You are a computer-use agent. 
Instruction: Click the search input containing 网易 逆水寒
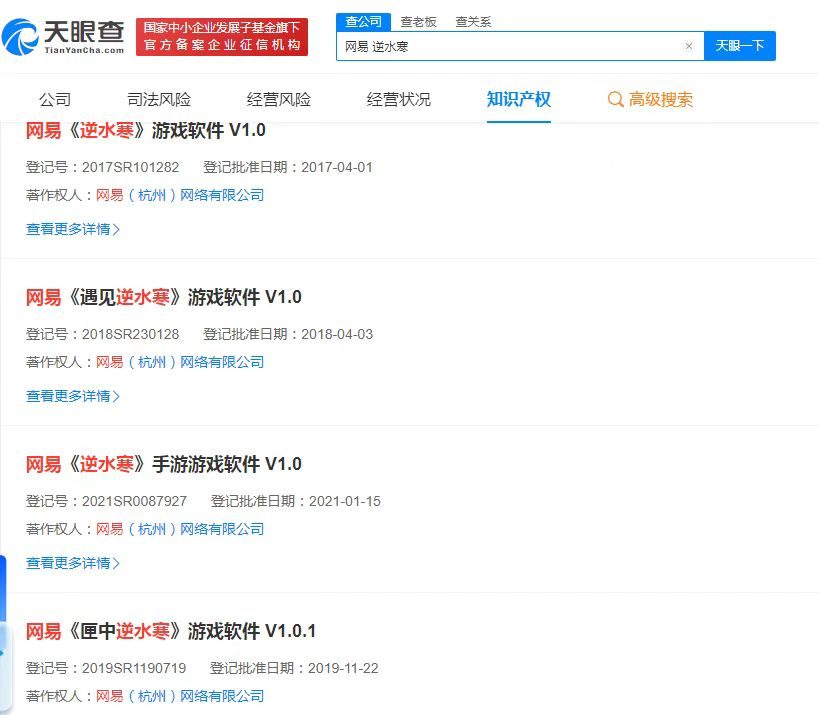[x=500, y=46]
